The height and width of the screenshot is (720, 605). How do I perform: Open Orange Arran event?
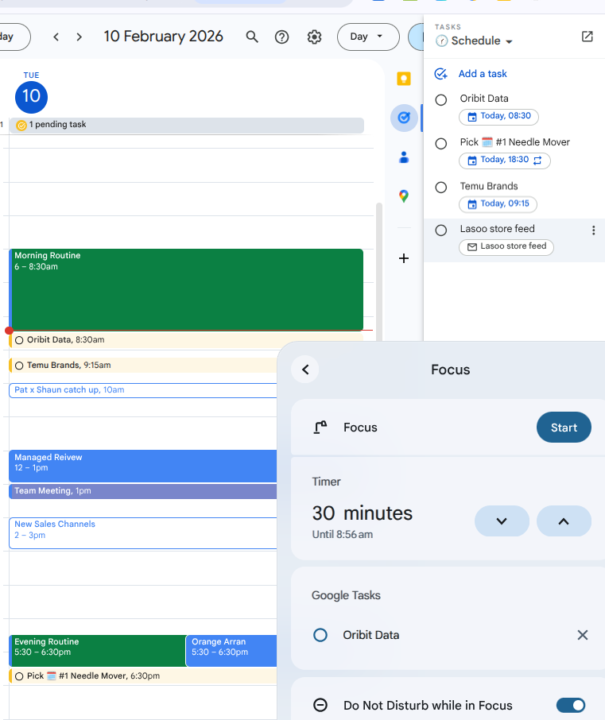click(x=232, y=651)
